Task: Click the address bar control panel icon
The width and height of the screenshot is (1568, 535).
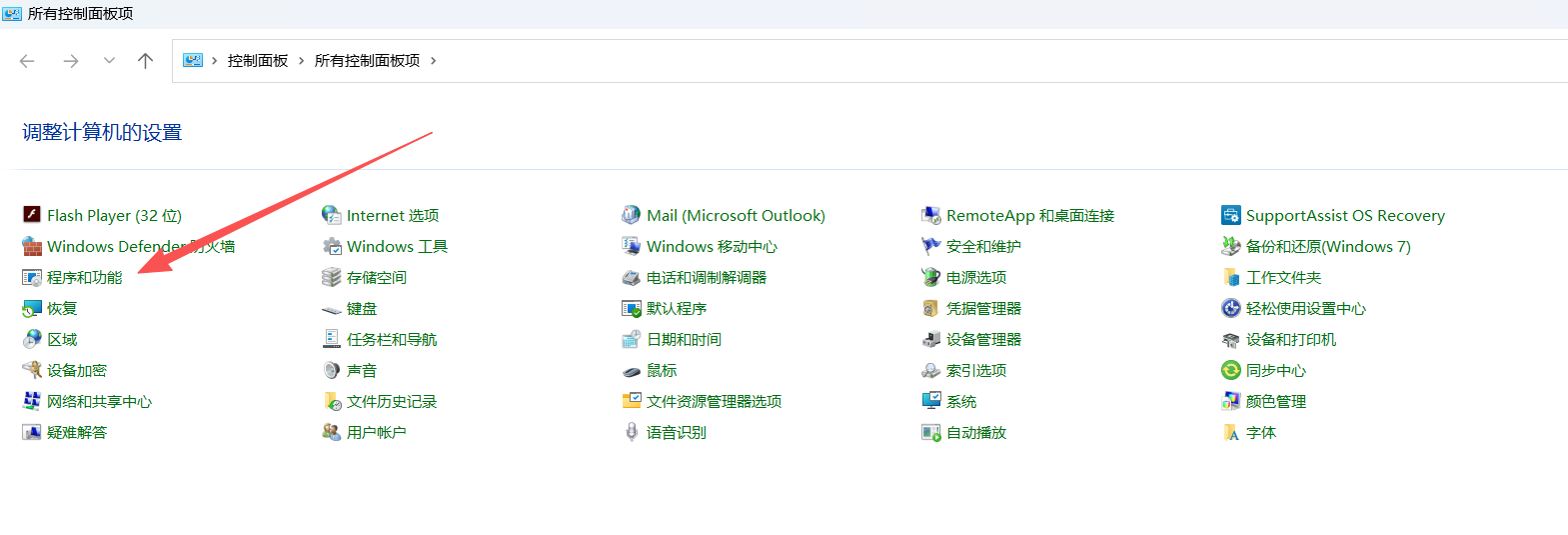Action: click(193, 60)
